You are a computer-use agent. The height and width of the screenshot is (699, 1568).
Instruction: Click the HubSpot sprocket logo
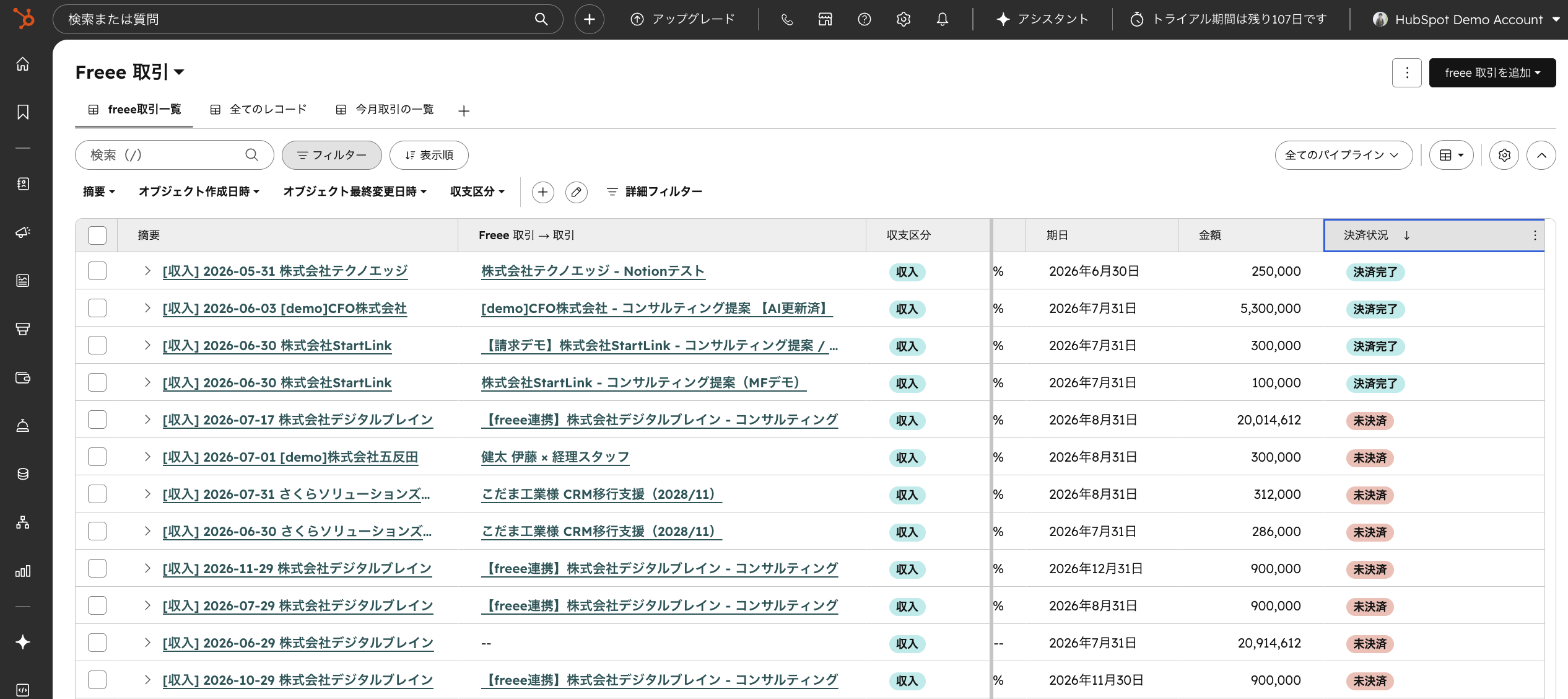pyautogui.click(x=24, y=19)
